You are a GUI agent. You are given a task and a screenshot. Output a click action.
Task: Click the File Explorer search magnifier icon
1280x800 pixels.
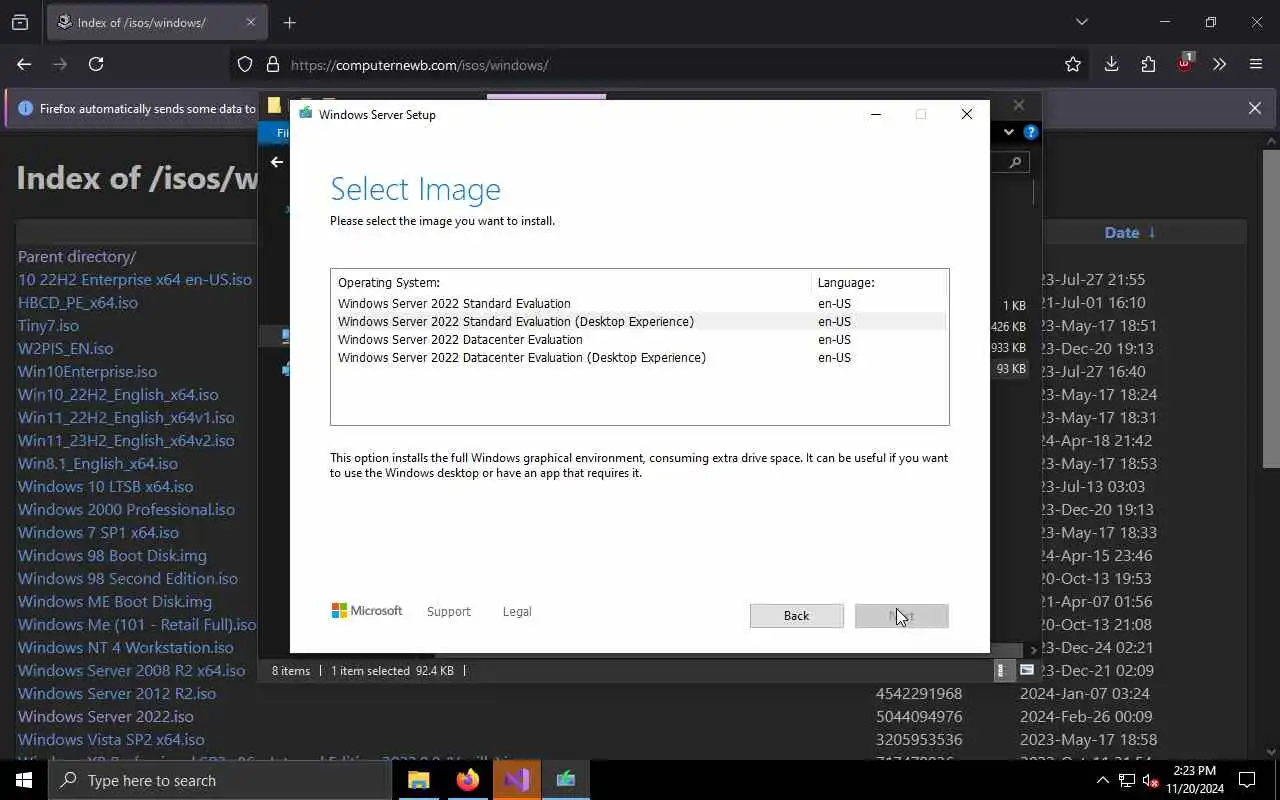(1015, 162)
